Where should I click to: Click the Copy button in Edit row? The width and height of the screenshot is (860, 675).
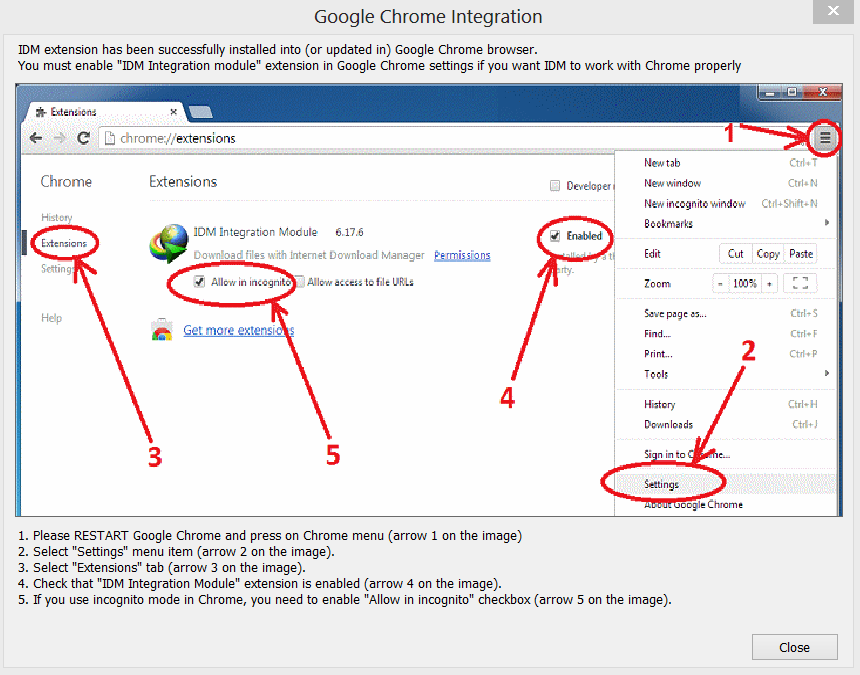tap(768, 254)
